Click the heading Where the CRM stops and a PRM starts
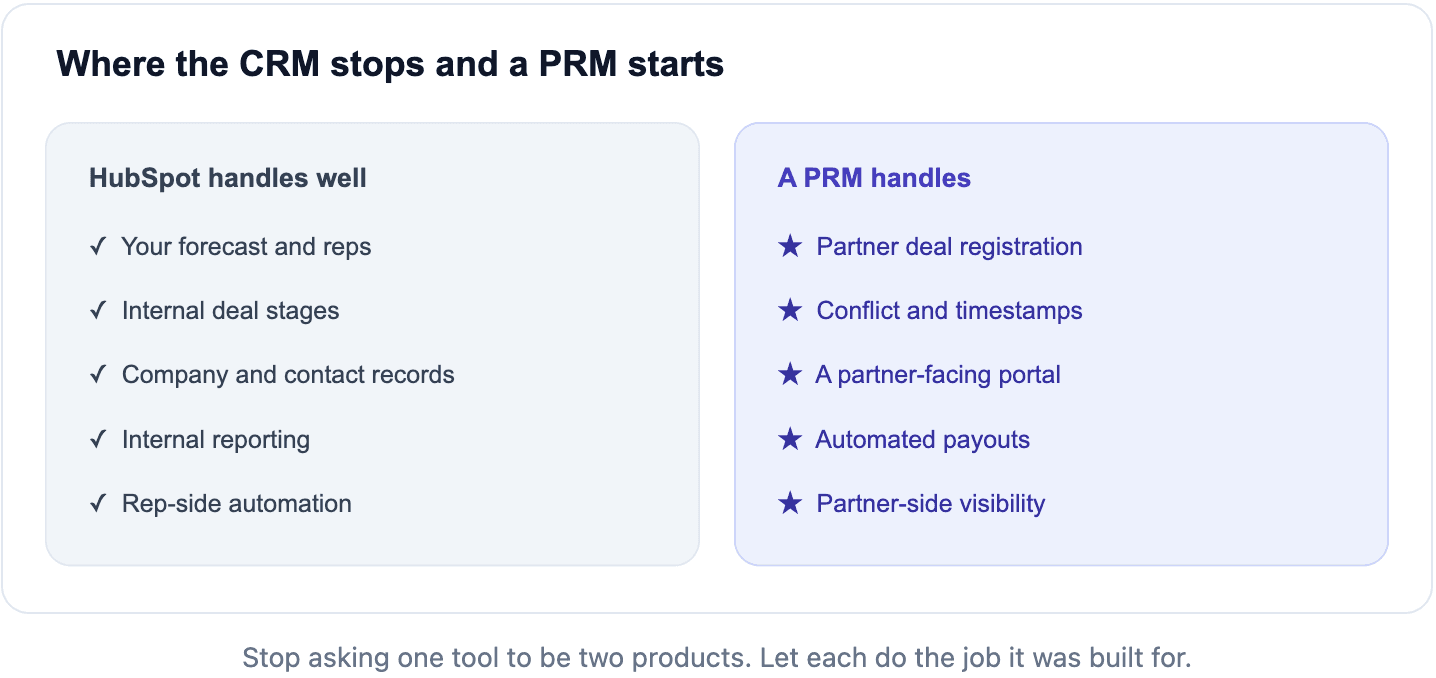The width and height of the screenshot is (1436, 678). tap(390, 64)
